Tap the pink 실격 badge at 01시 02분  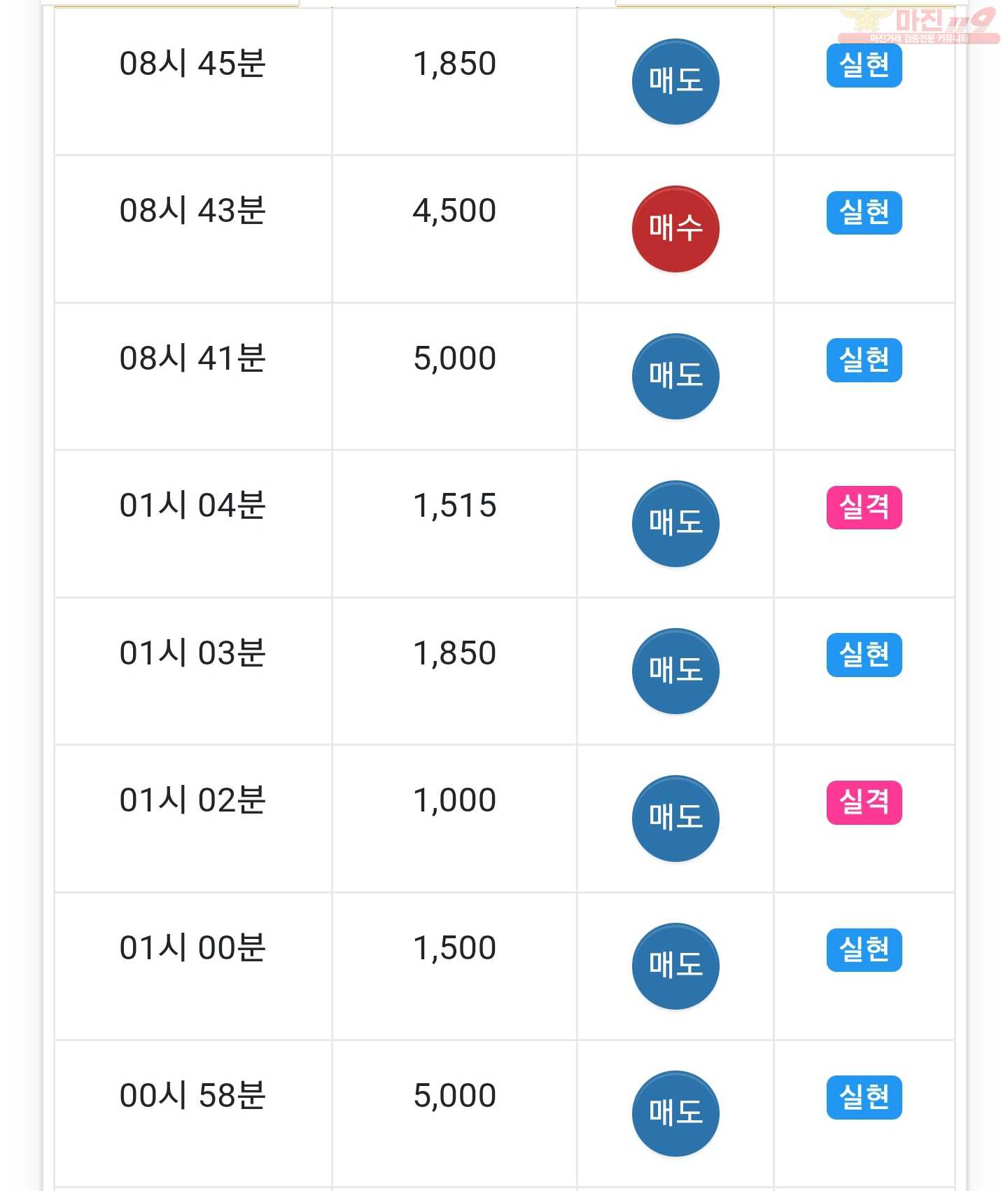click(864, 802)
